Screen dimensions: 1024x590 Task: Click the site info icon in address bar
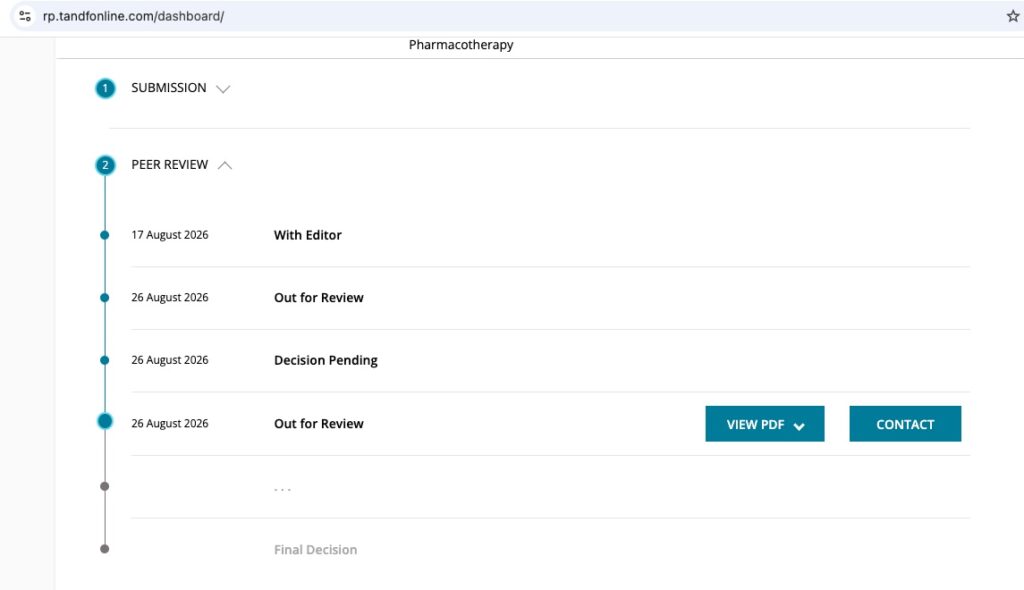(x=25, y=16)
